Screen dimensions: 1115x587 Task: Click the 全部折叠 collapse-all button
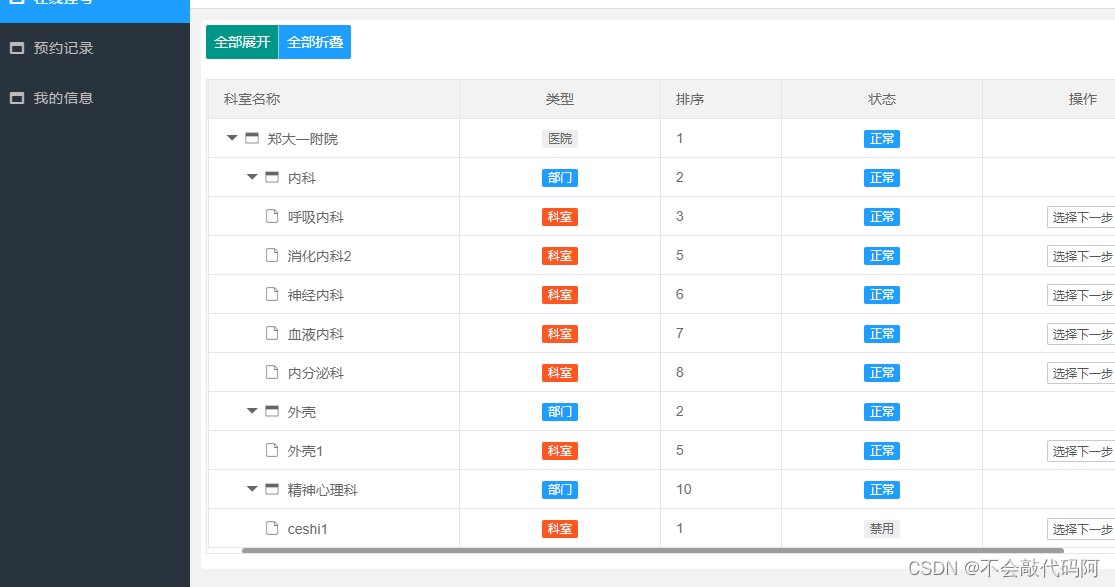pos(315,42)
